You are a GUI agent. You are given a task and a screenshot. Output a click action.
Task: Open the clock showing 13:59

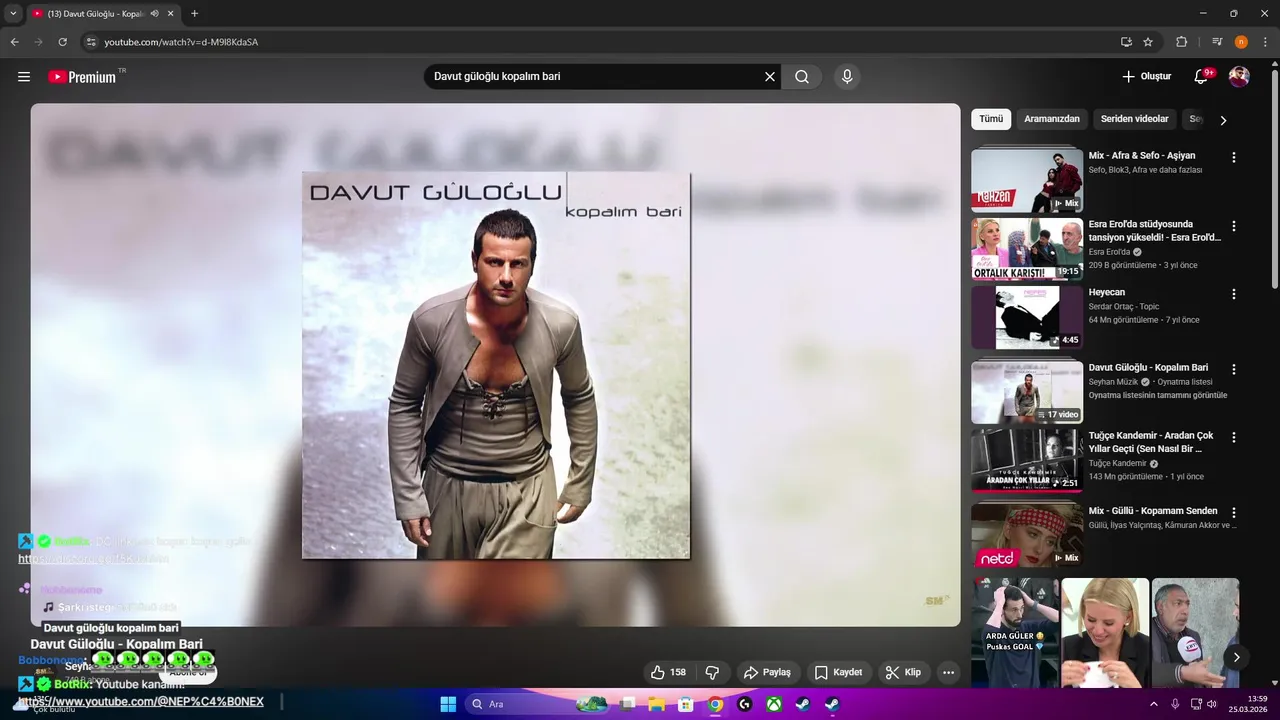[1248, 704]
